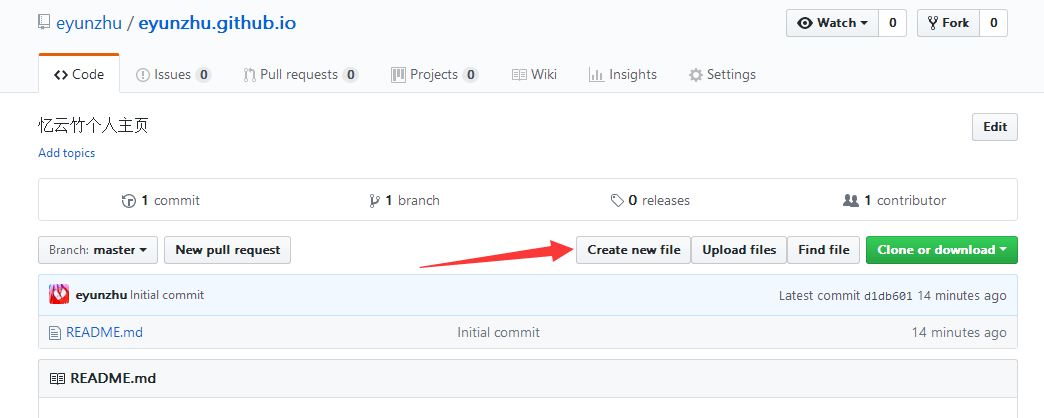Open the Branch: master dropdown
Image resolution: width=1044 pixels, height=418 pixels.
(98, 250)
